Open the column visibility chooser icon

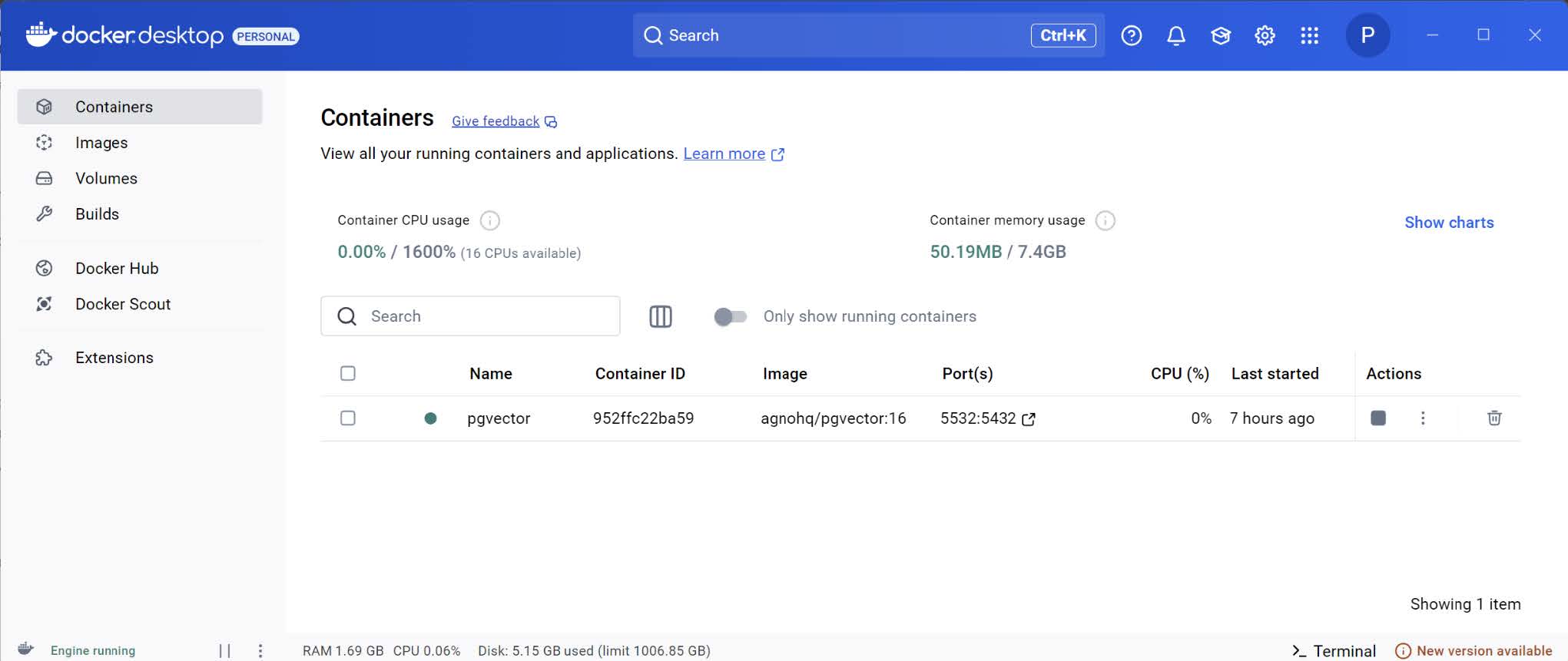point(661,316)
